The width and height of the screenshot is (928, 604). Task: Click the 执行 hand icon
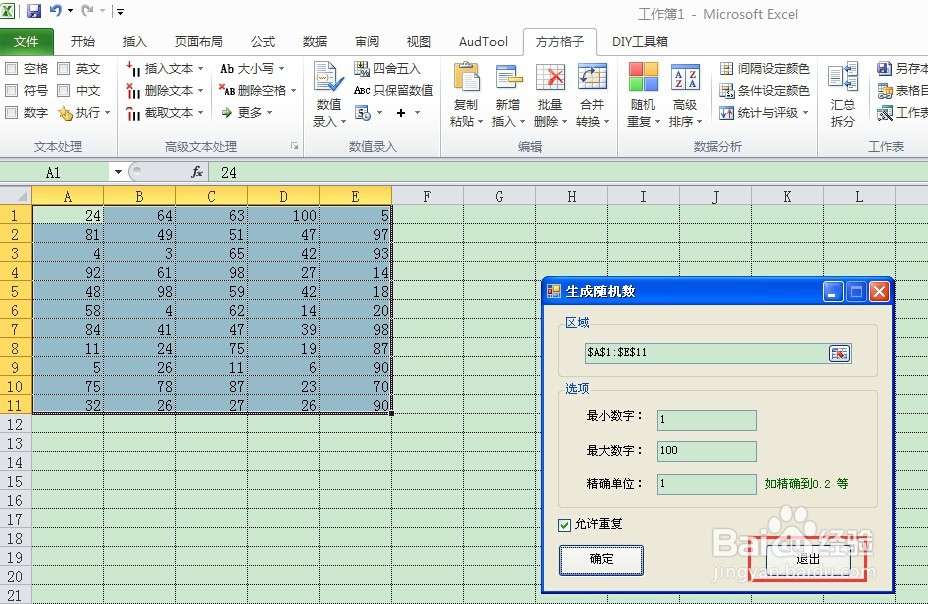coord(65,112)
